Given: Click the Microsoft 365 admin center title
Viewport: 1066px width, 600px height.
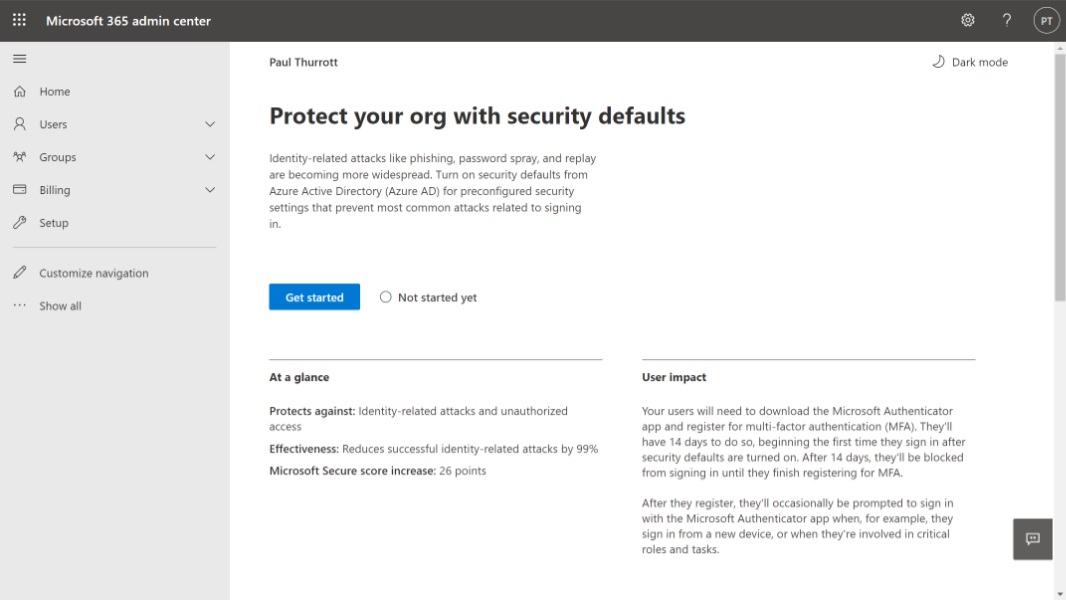Looking at the screenshot, I should 128,21.
